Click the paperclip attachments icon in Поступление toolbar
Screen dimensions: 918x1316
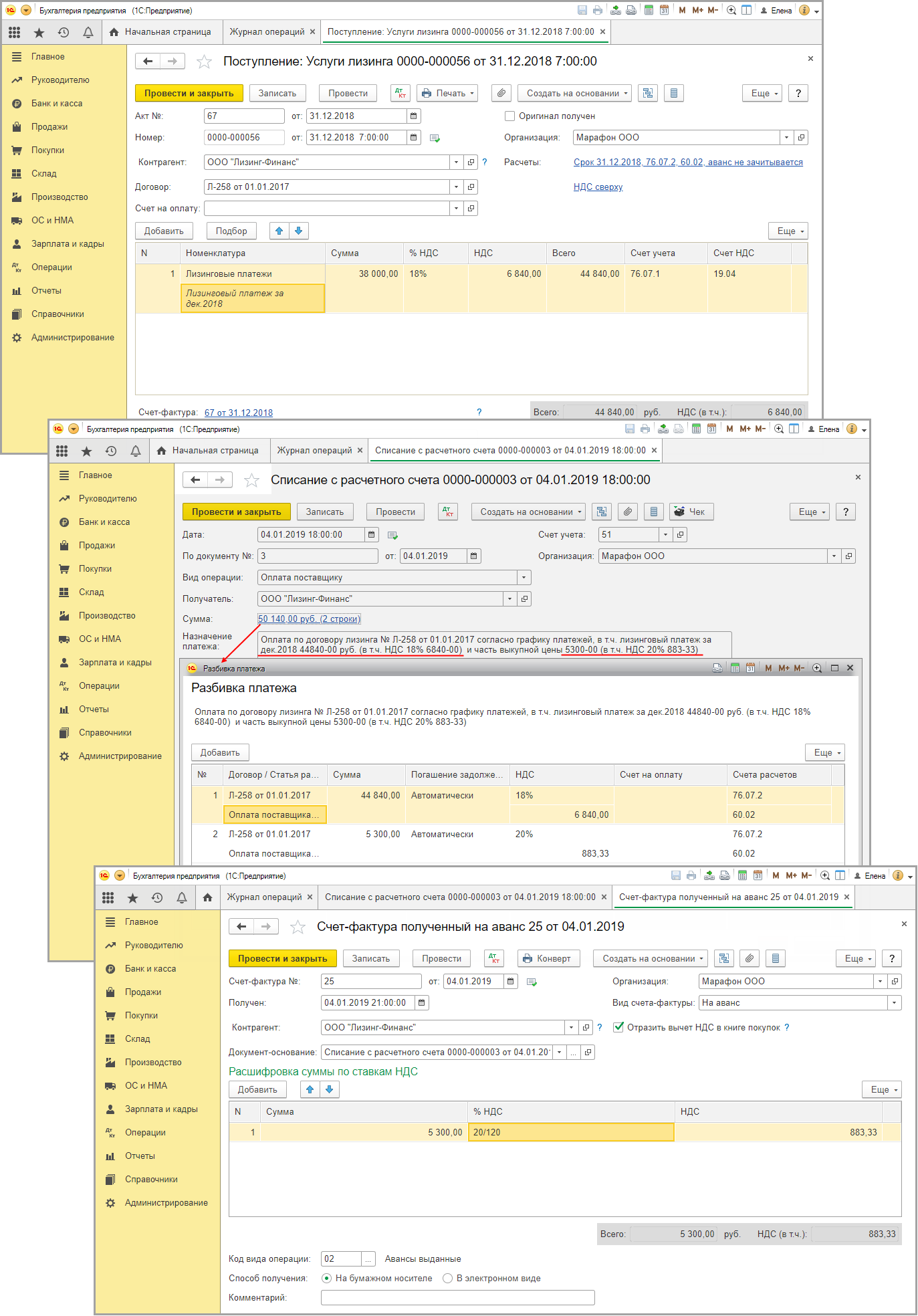pos(502,94)
